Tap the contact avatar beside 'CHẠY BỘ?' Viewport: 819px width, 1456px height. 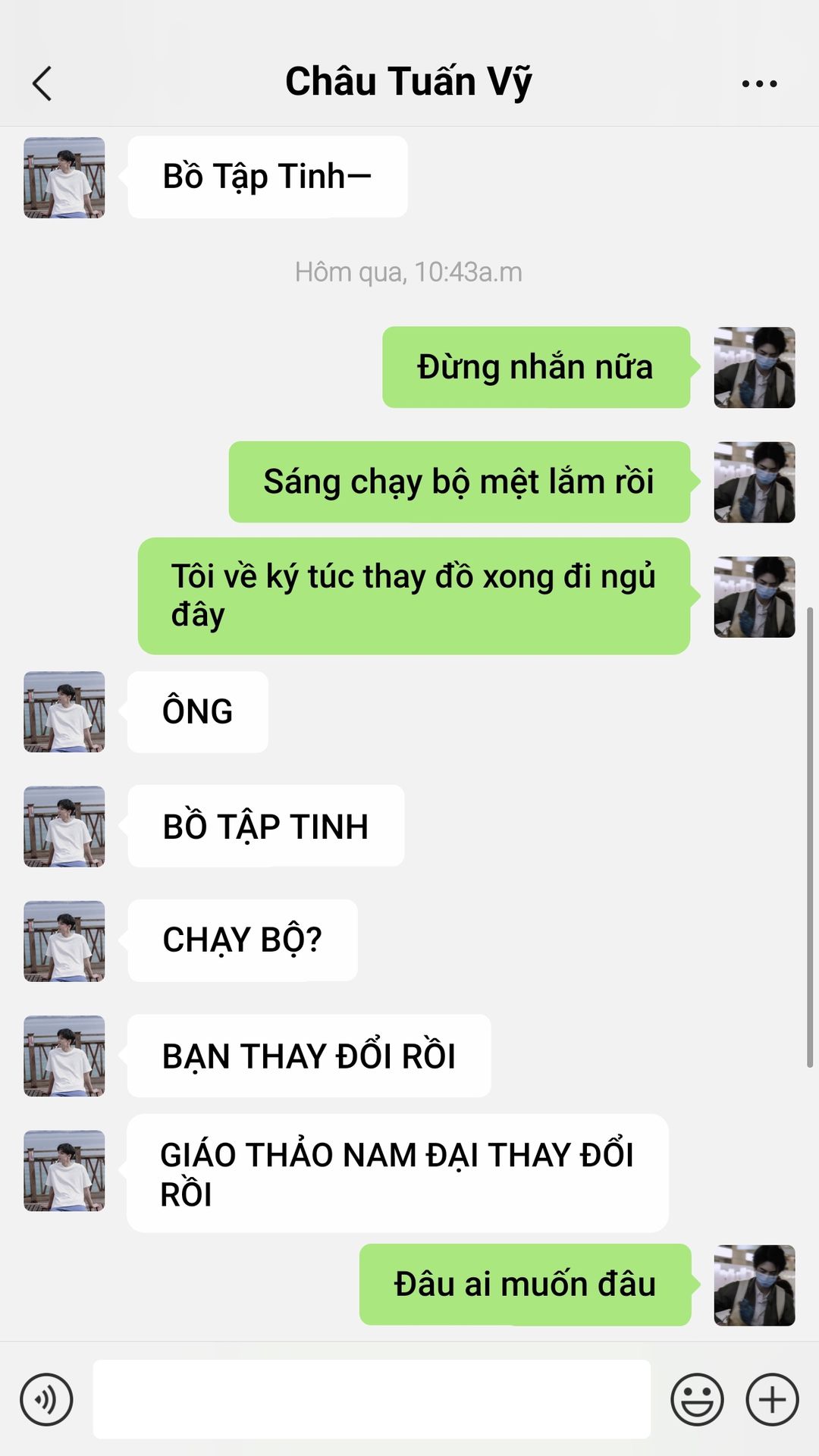(x=64, y=941)
